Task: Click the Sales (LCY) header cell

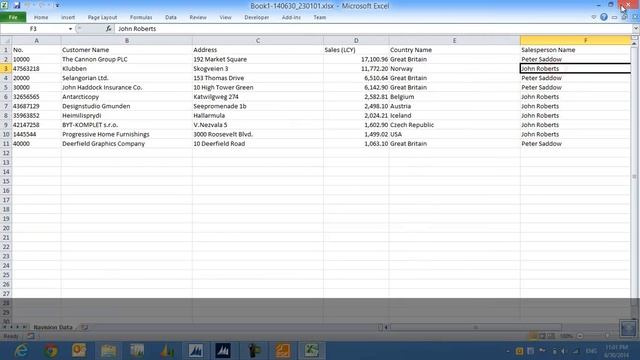Action: (x=356, y=50)
